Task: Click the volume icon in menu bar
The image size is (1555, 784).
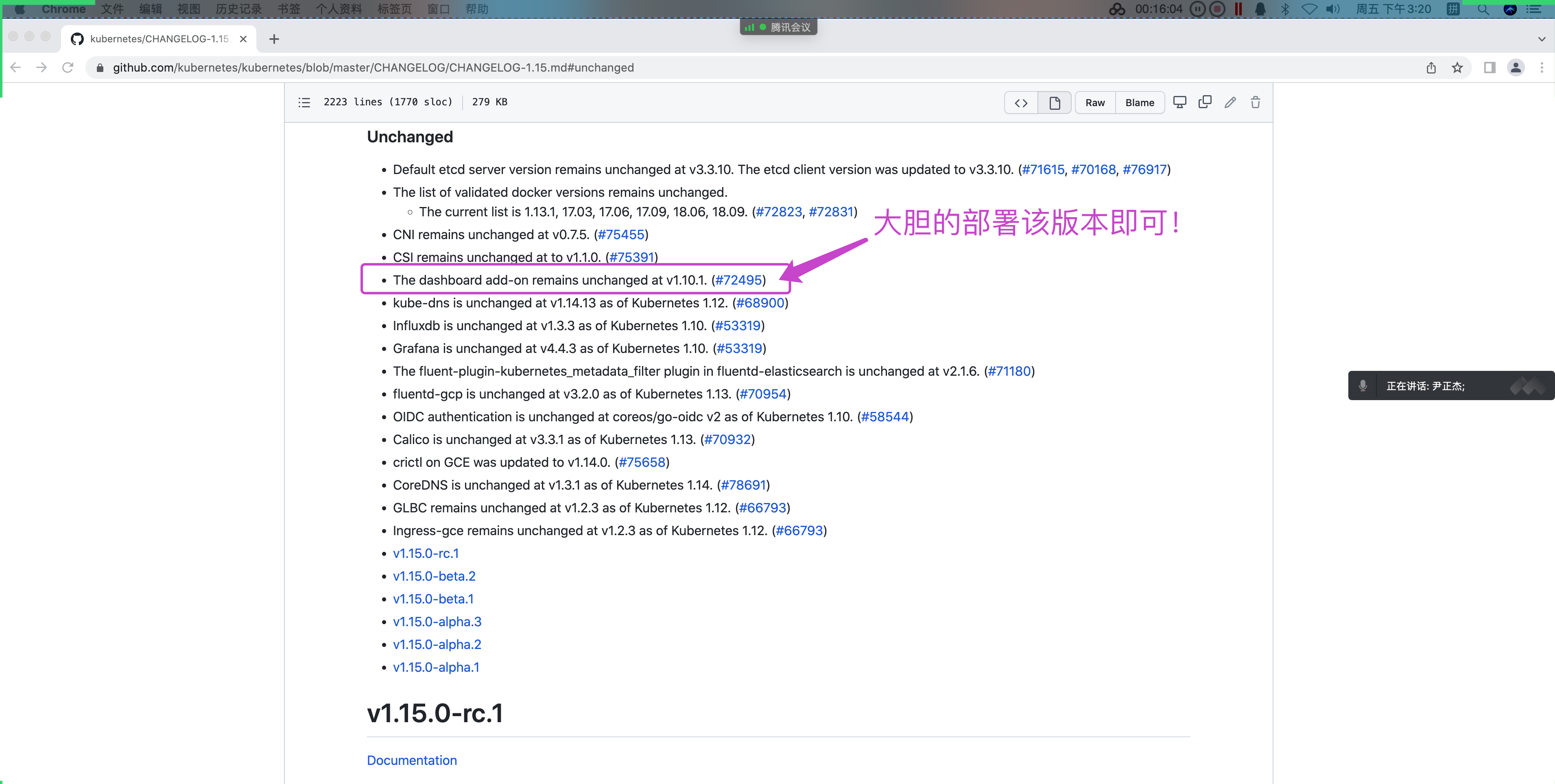Action: 1333,10
